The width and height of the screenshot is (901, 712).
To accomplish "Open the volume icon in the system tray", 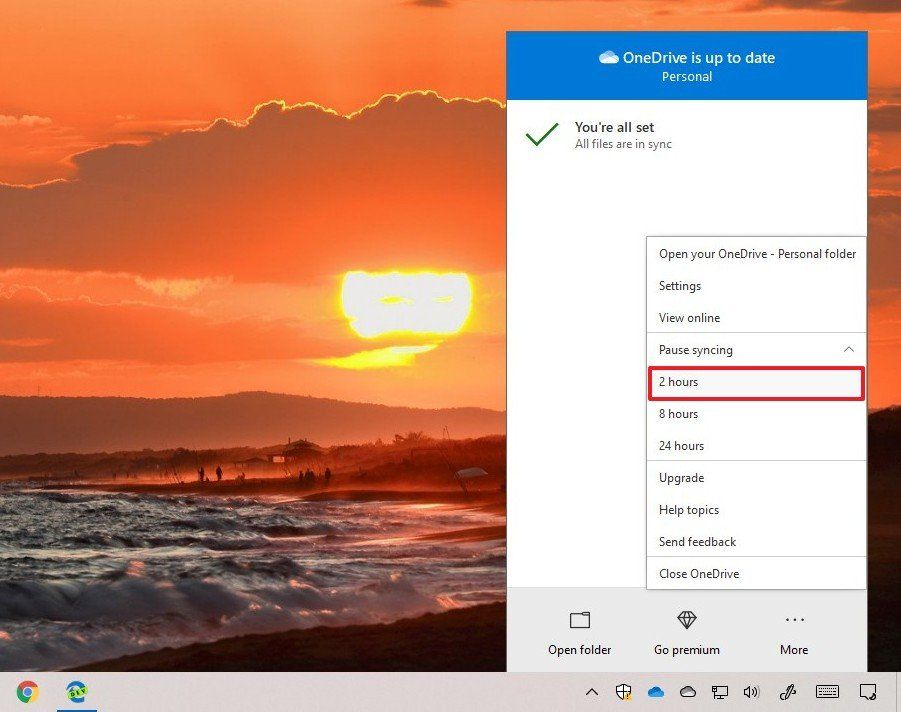I will click(751, 691).
